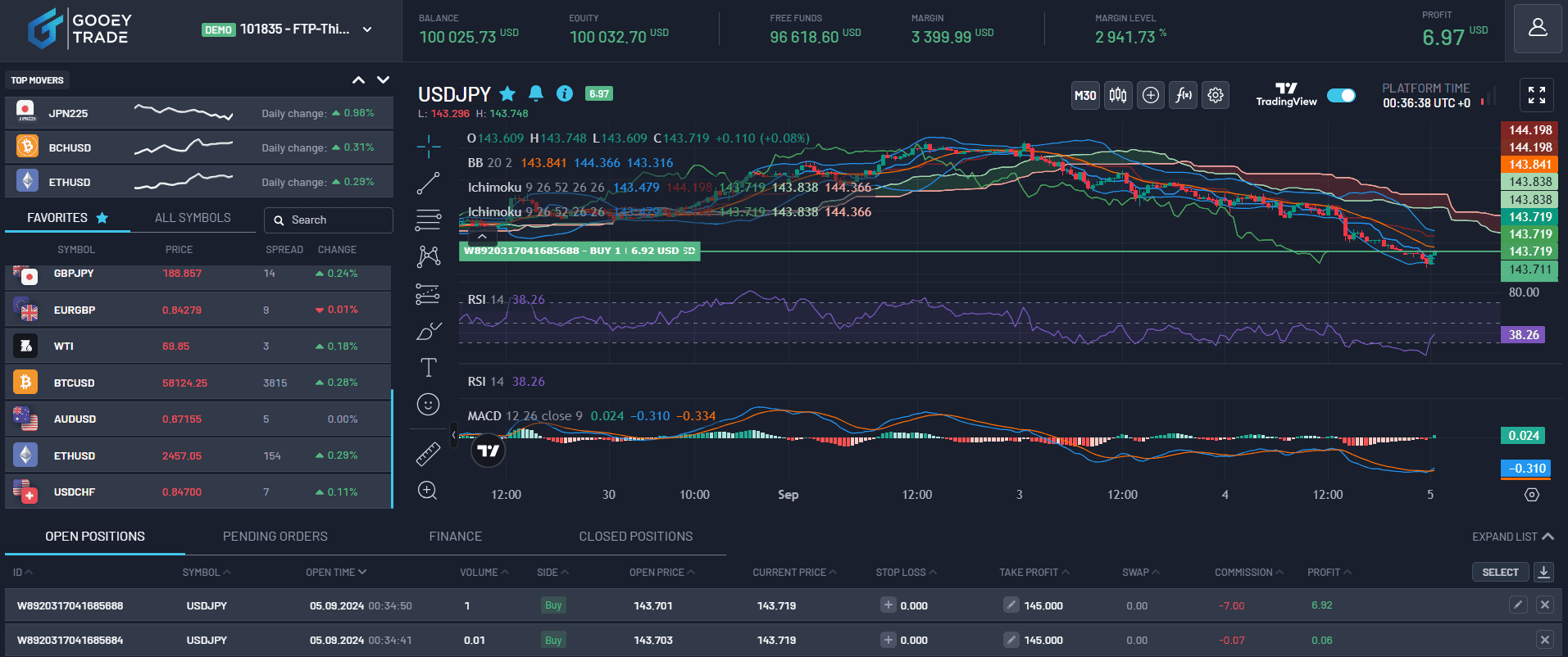This screenshot has height=657, width=1568.
Task: Open chart settings gear icon
Action: click(1216, 95)
